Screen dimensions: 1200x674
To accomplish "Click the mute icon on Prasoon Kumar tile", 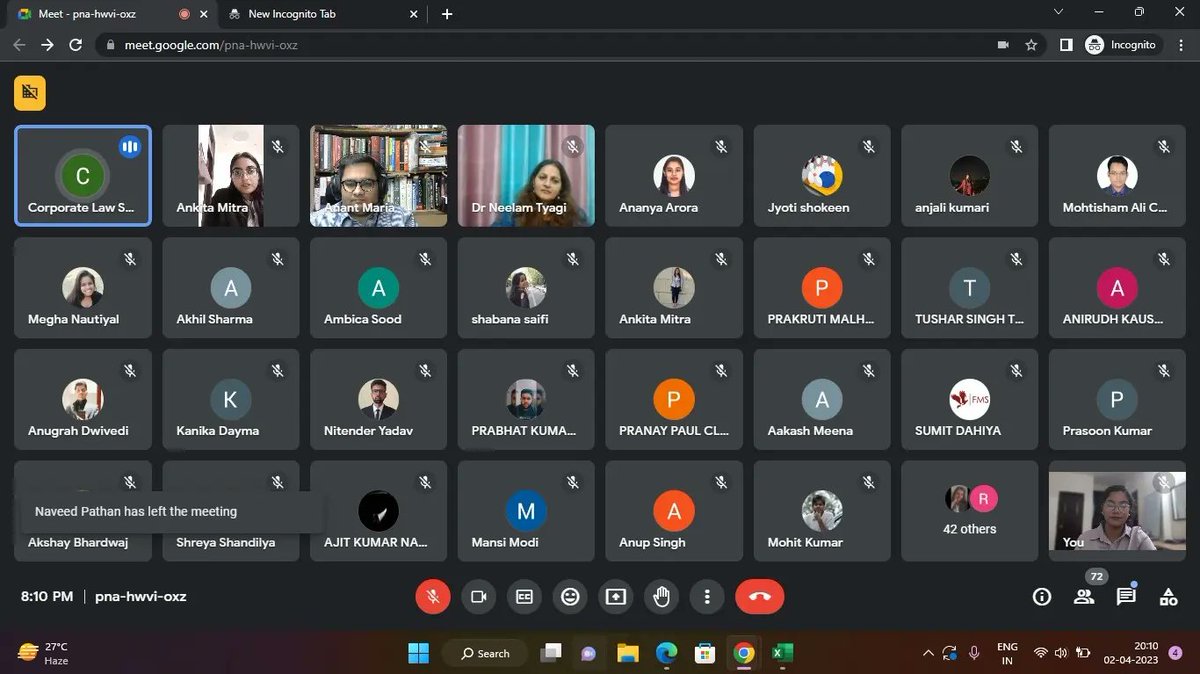I will click(x=1164, y=371).
